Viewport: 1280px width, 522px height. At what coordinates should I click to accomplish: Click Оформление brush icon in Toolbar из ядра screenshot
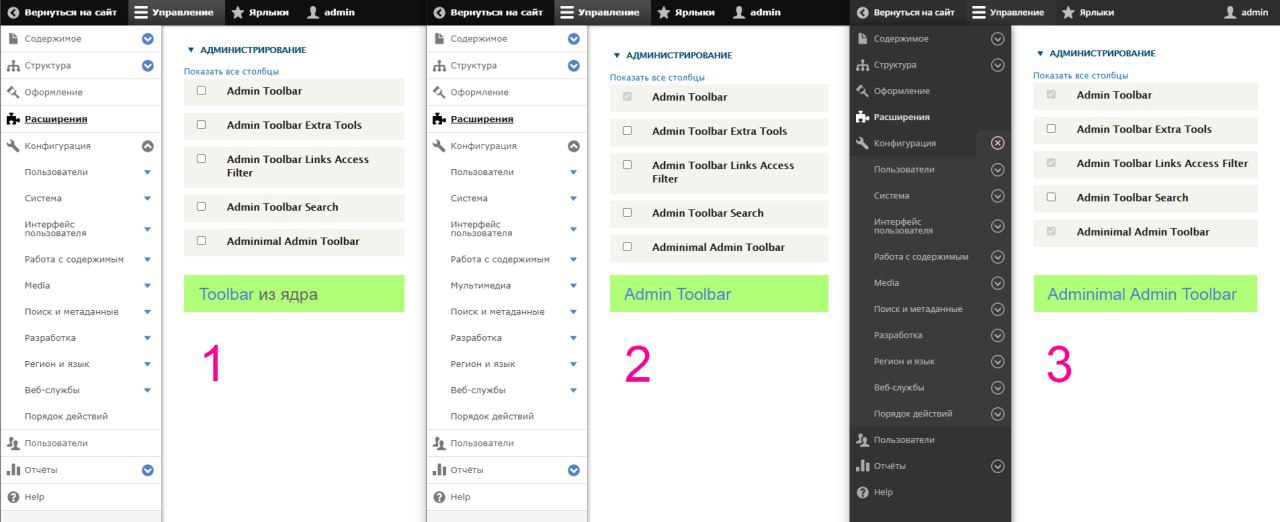pyautogui.click(x=13, y=92)
